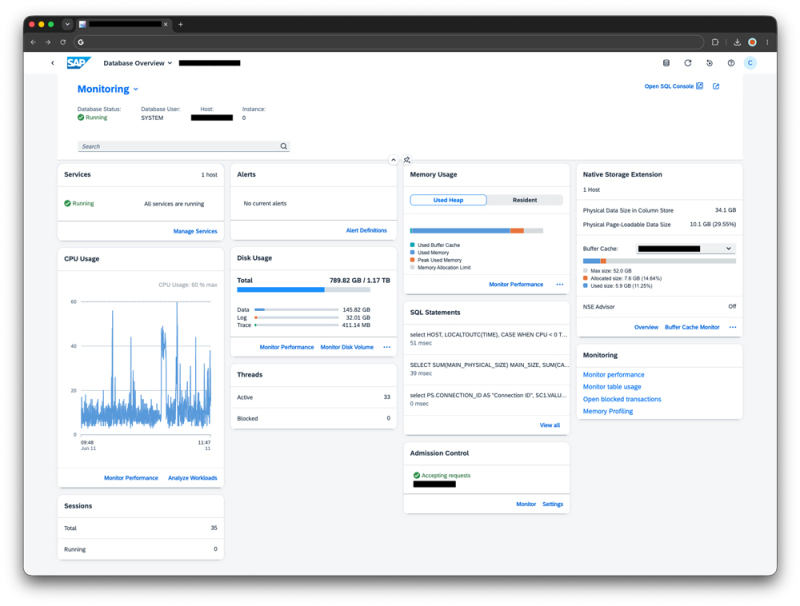800x606 pixels.
Task: Open a new browser tab
Action: pos(181,24)
